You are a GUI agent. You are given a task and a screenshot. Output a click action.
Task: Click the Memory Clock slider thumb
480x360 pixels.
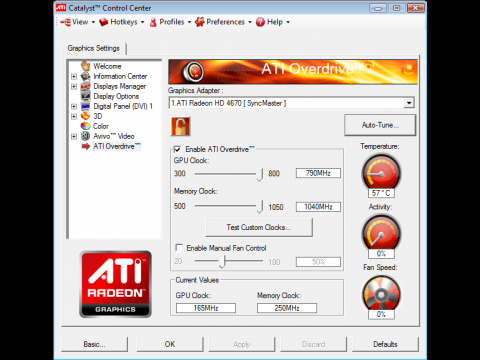point(260,207)
